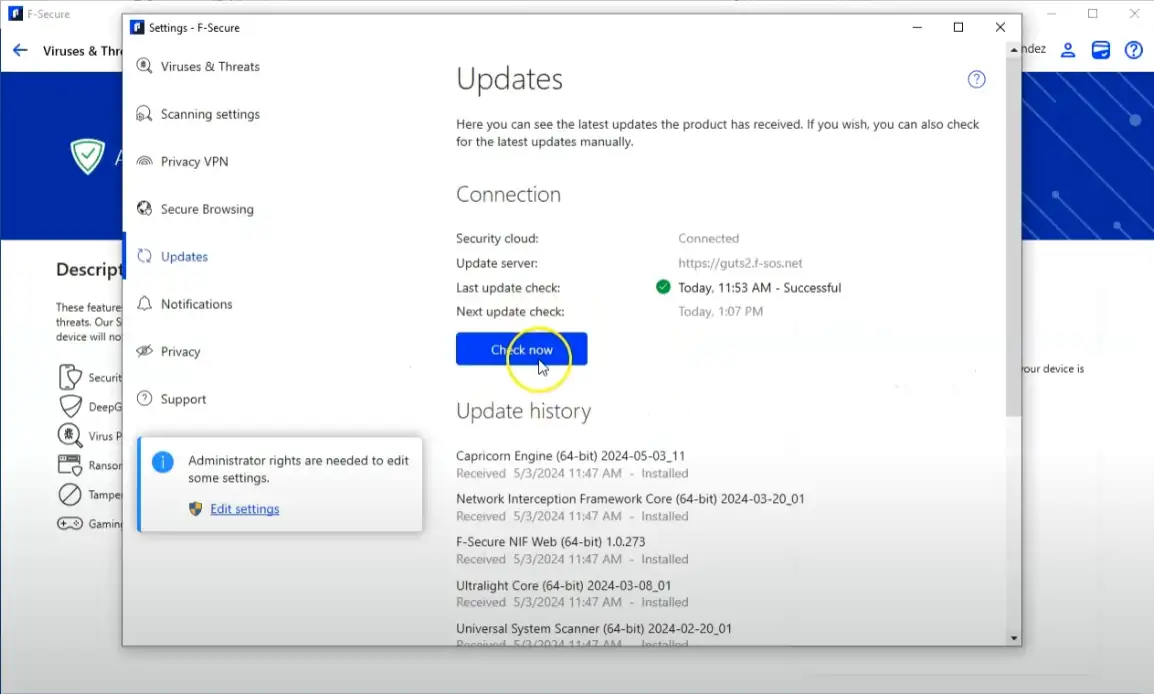
Task: Click the Notifications bell icon
Action: [144, 304]
